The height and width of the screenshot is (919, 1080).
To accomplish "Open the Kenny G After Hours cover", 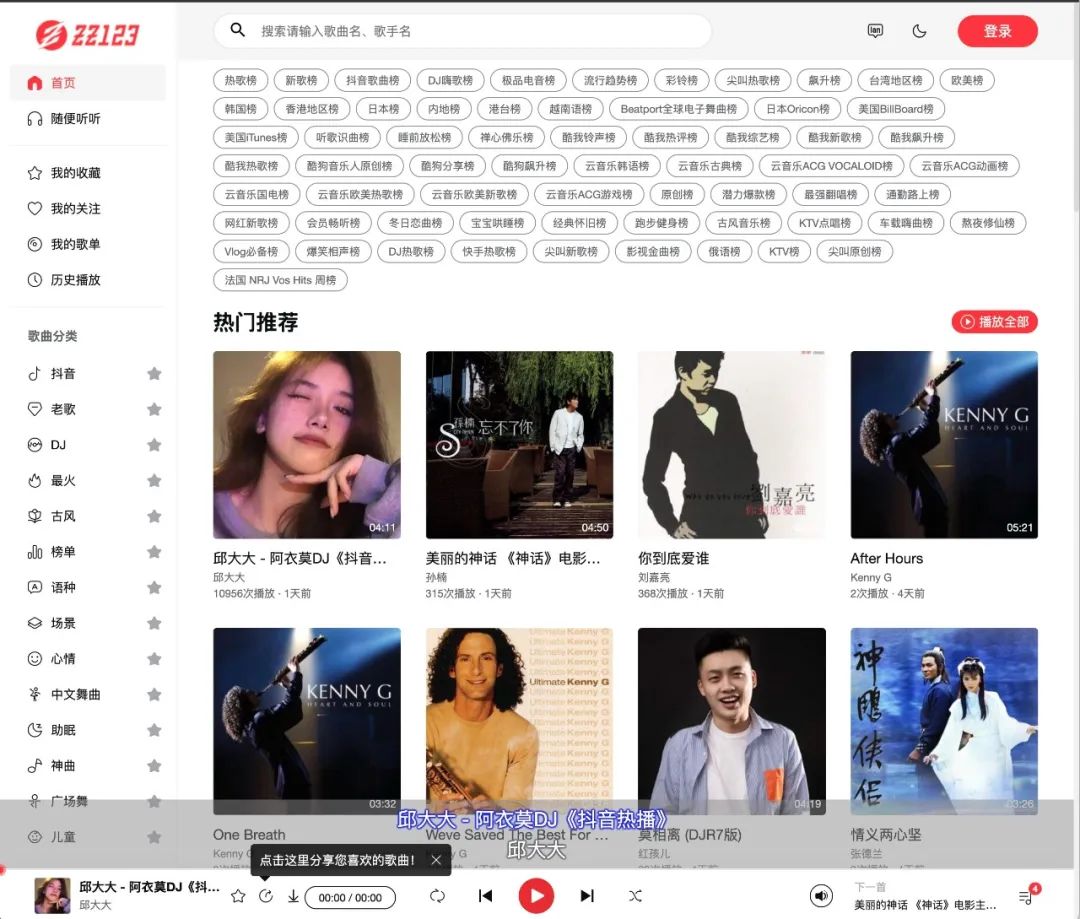I will click(944, 445).
